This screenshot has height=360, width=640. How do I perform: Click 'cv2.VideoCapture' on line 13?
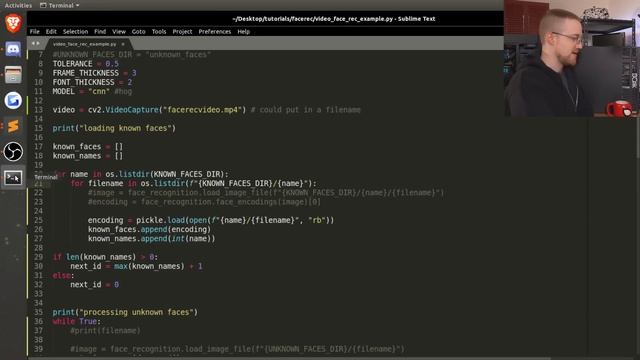click(x=123, y=110)
